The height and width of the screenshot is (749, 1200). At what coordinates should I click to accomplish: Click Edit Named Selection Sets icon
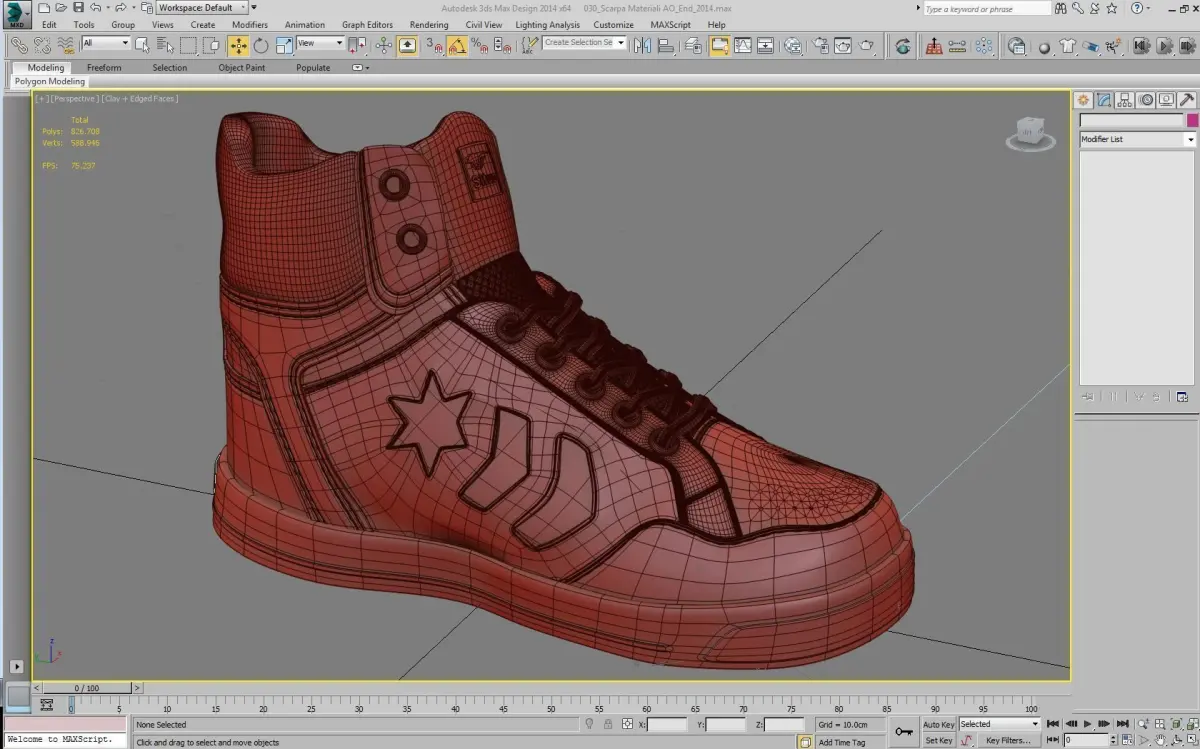(529, 45)
